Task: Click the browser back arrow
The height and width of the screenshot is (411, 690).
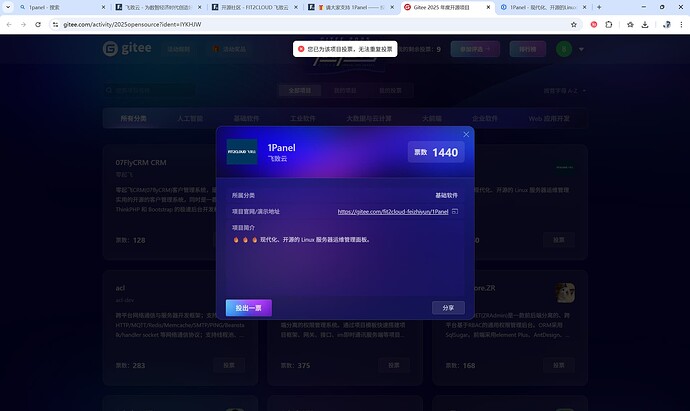Action: point(11,24)
